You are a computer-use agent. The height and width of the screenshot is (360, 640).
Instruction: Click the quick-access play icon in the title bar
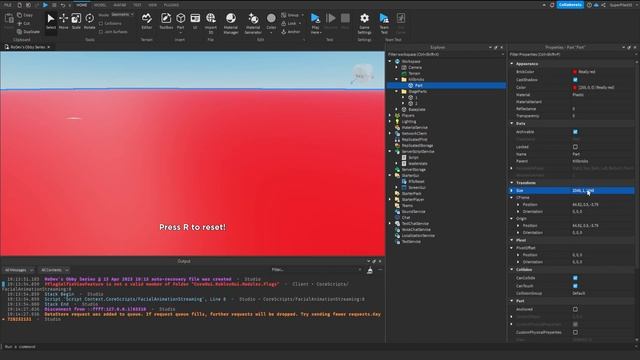tap(45, 5)
